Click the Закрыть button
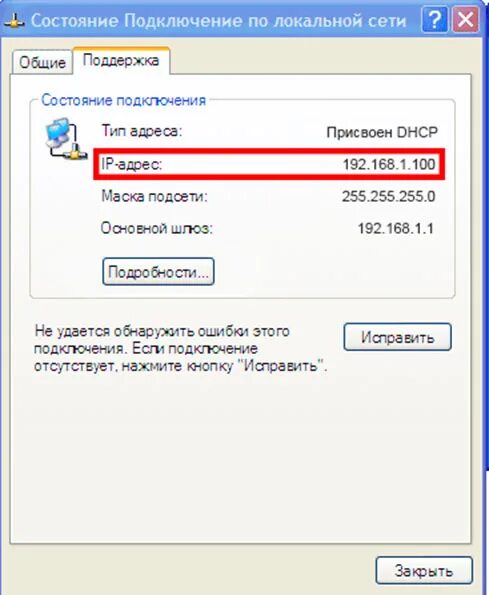This screenshot has height=595, width=489. pos(424,571)
